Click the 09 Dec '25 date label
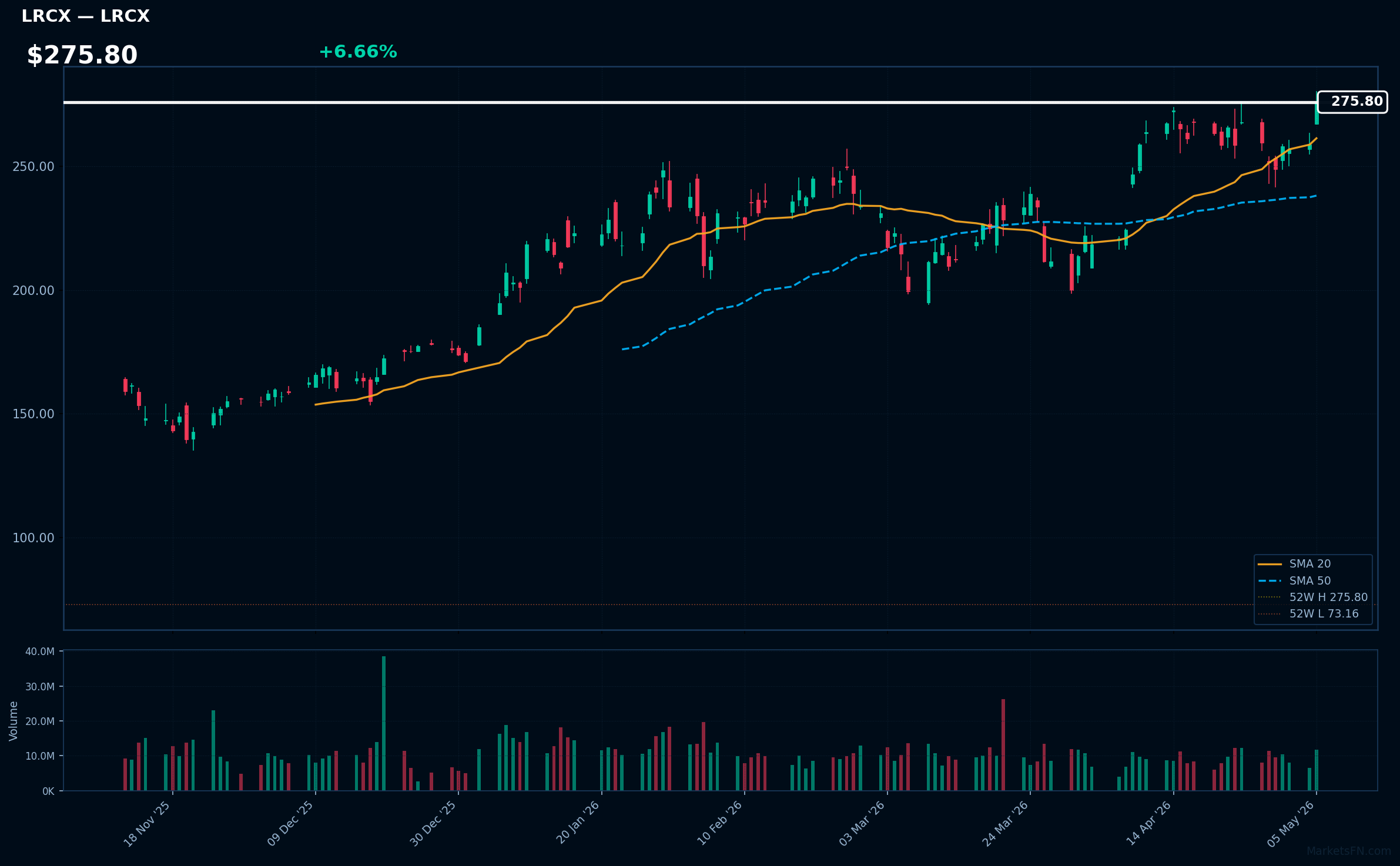This screenshot has height=866, width=1400. [x=290, y=824]
